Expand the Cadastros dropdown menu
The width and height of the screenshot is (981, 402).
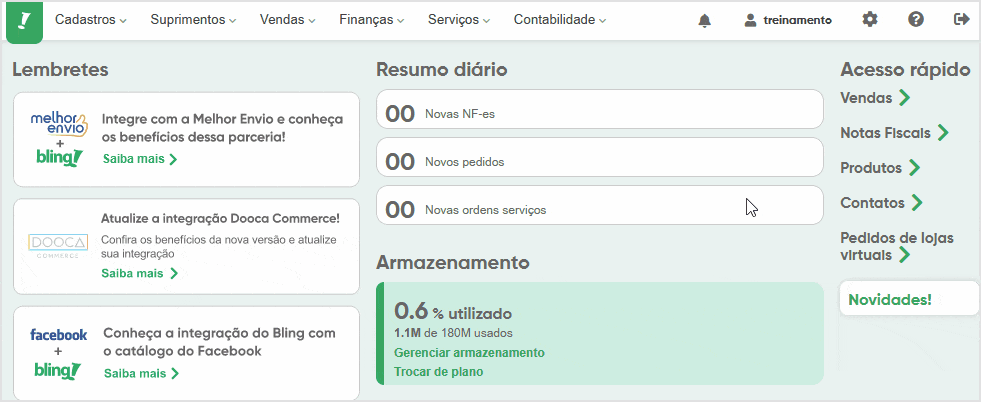[x=91, y=20]
